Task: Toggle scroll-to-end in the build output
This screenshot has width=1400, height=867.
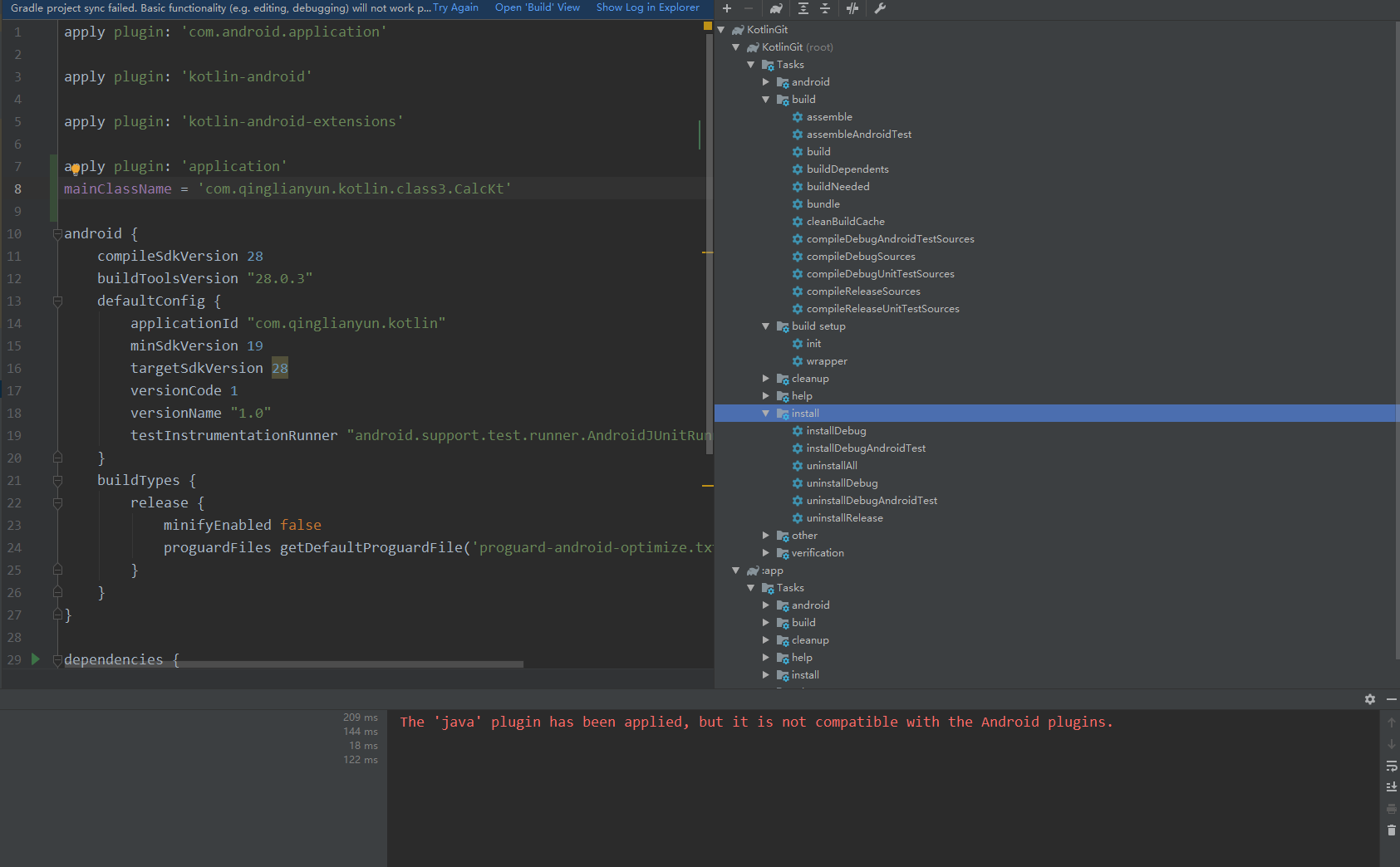Action: (x=1391, y=786)
